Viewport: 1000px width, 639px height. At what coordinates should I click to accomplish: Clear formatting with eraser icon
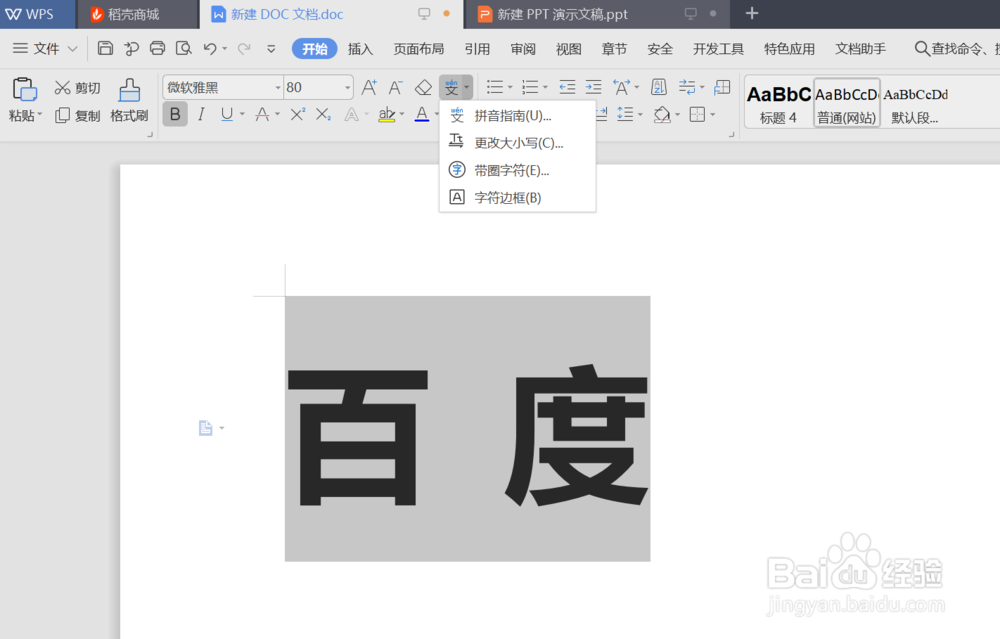pyautogui.click(x=423, y=87)
